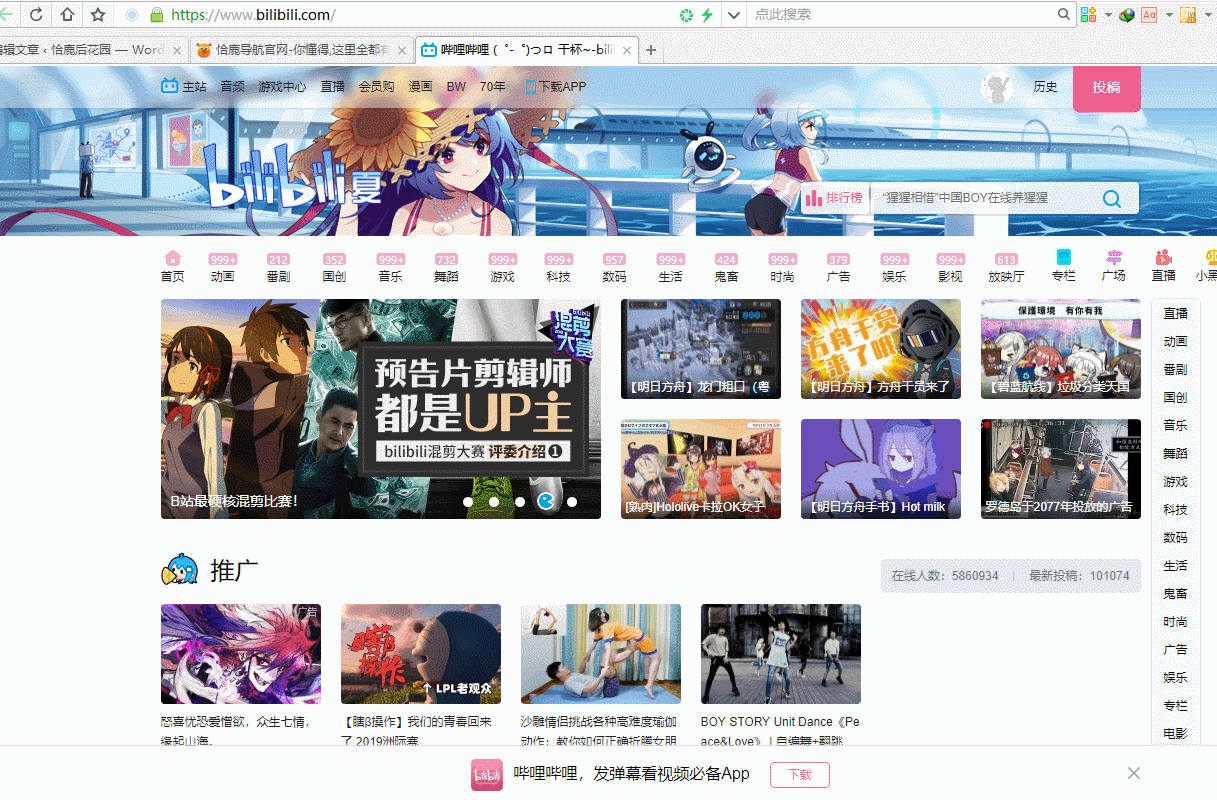Open a new tab with plus button

pos(651,50)
